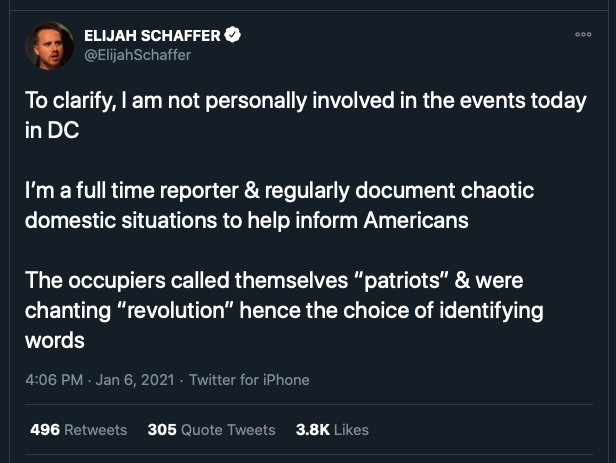View the 496 Retweets list
This screenshot has width=616, height=463.
point(79,430)
